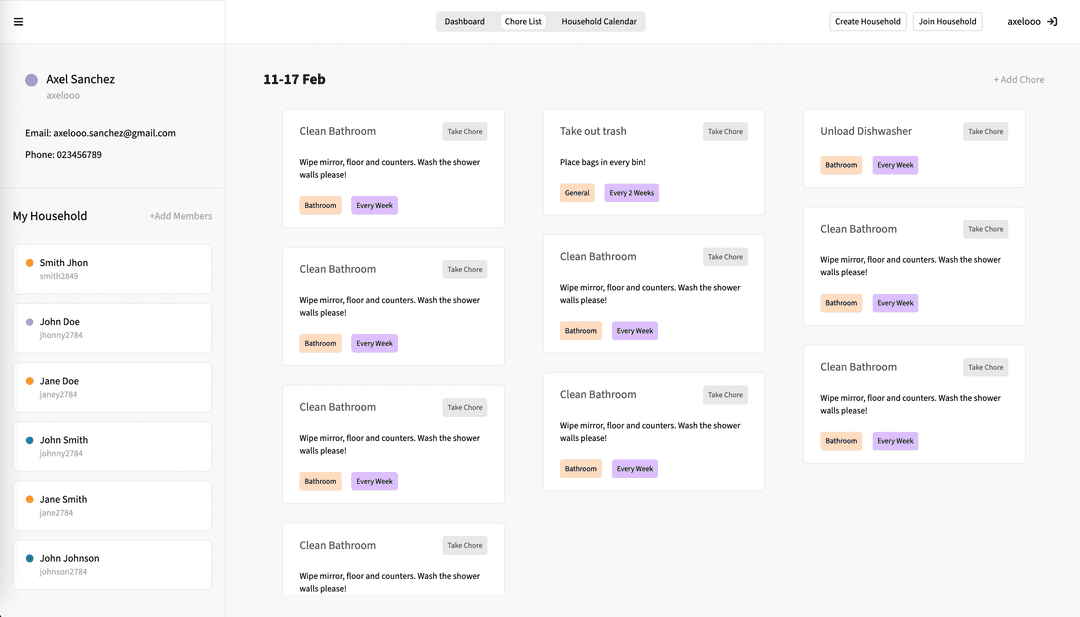
Task: Click the Every 2 Weeks frequency tag
Action: tap(631, 193)
